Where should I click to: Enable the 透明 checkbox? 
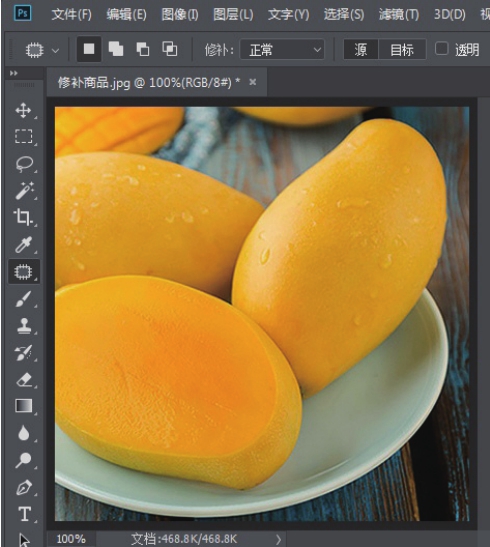coord(442,49)
